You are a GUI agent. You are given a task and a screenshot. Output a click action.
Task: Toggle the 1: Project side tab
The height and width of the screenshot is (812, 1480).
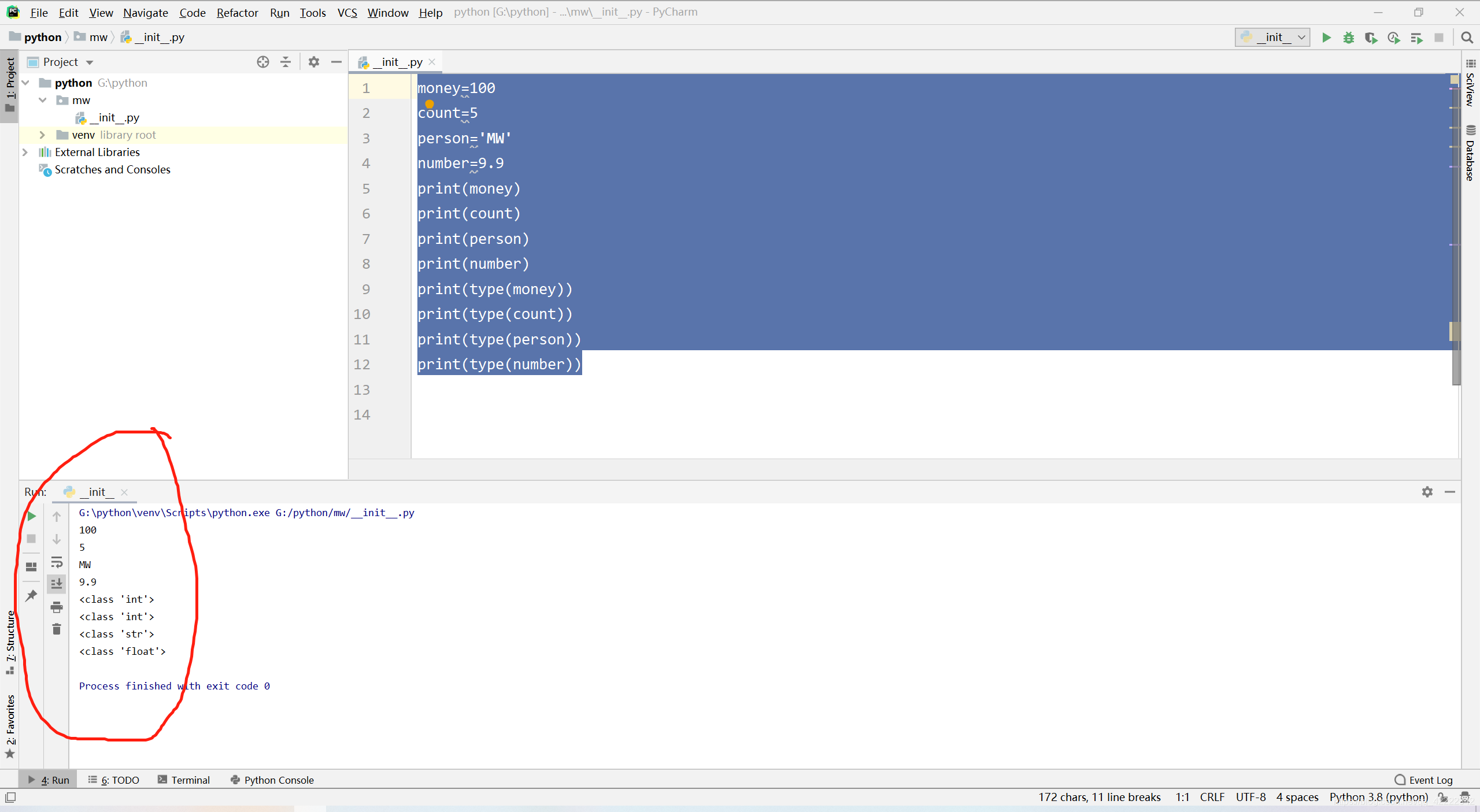tap(10, 86)
